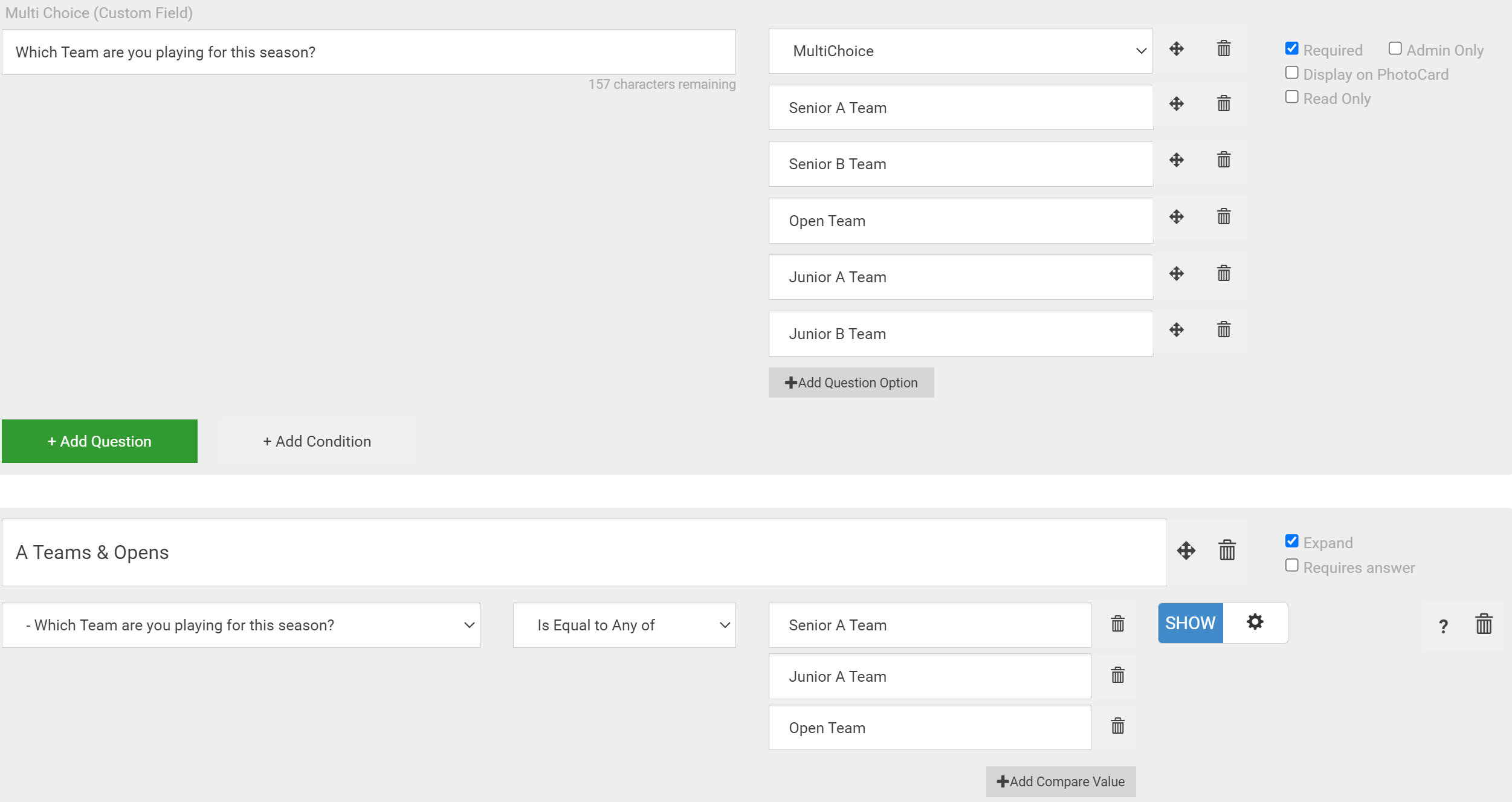Remove Junior A Team compare value
Viewport: 1512px width, 802px height.
pos(1117,676)
